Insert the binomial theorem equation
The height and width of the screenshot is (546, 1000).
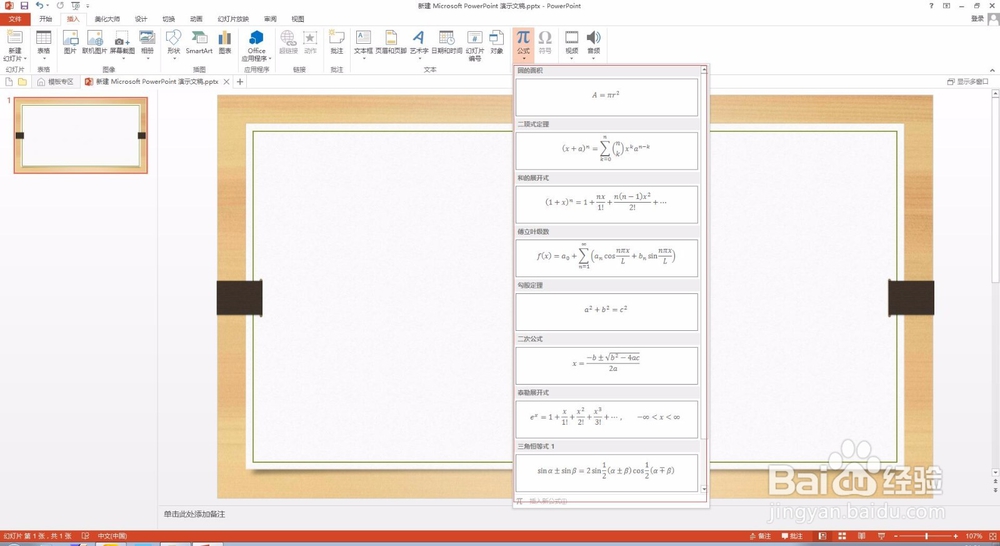click(x=607, y=151)
